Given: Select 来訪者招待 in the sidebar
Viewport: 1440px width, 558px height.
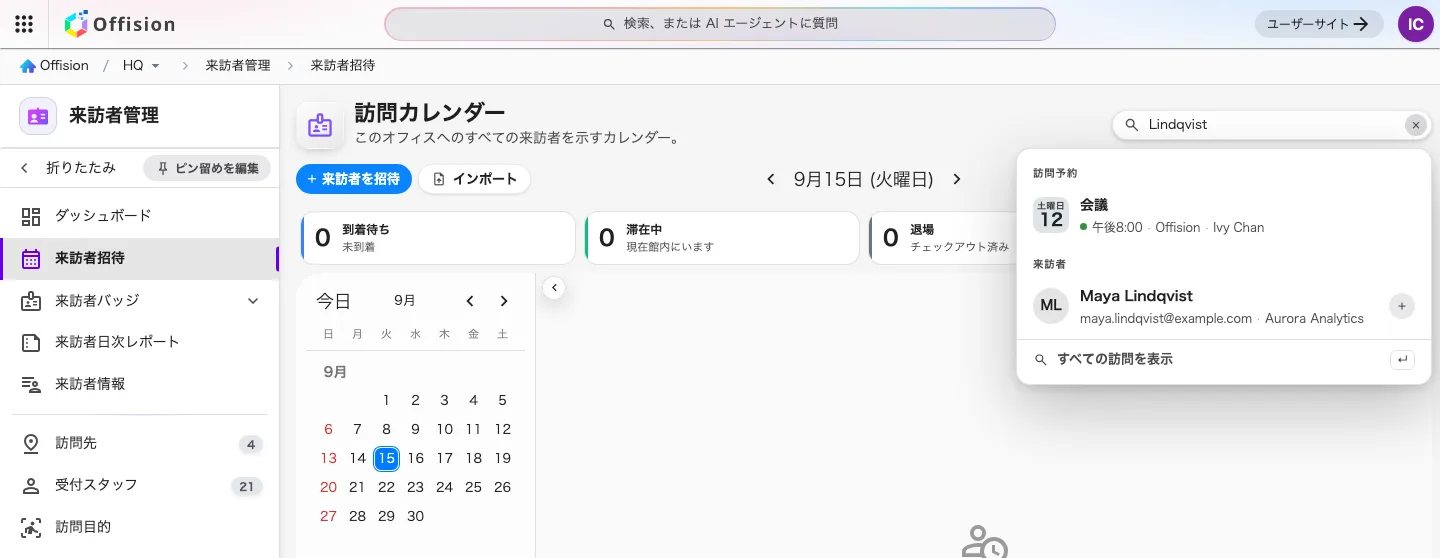Looking at the screenshot, I should 139,258.
